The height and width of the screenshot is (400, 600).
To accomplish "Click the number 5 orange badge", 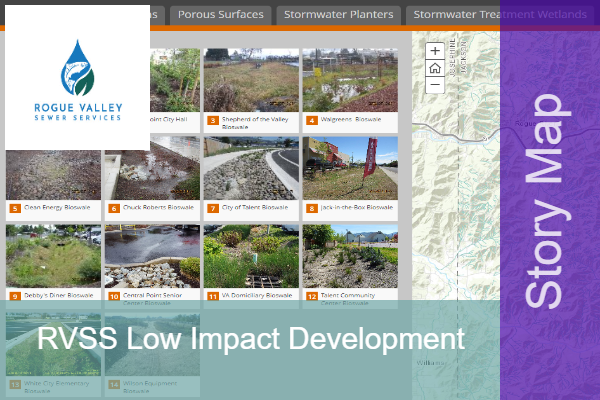I will (15, 209).
